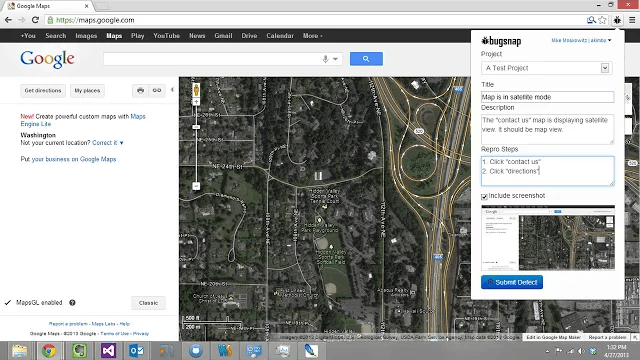Switch to Classic maps button
This screenshot has height=360, width=640.
pos(148,303)
